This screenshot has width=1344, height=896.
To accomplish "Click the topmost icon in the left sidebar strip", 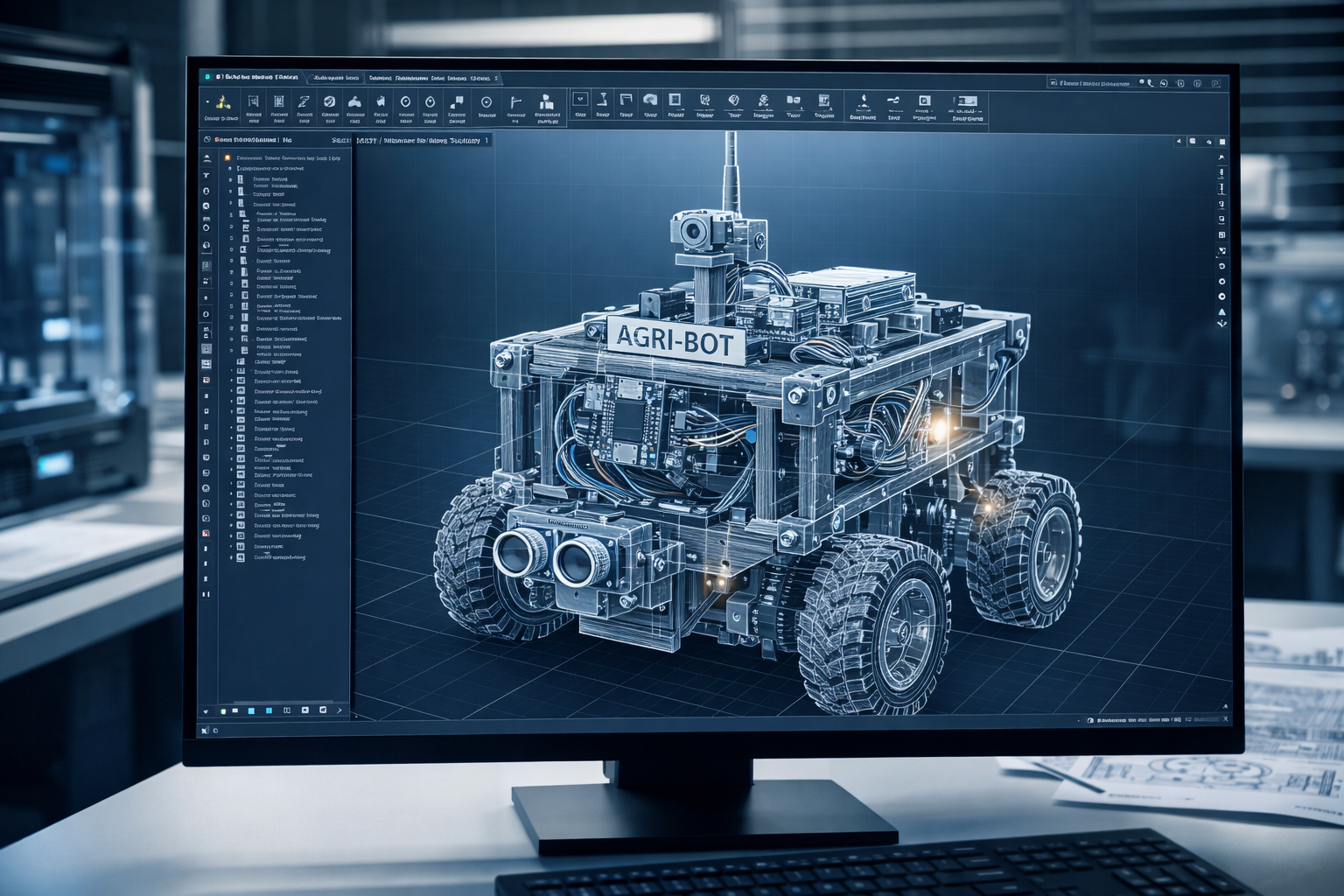I will [207, 158].
